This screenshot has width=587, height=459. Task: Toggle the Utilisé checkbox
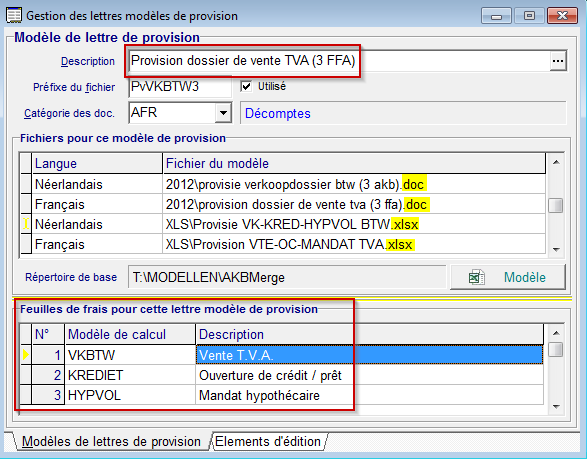tap(246, 86)
